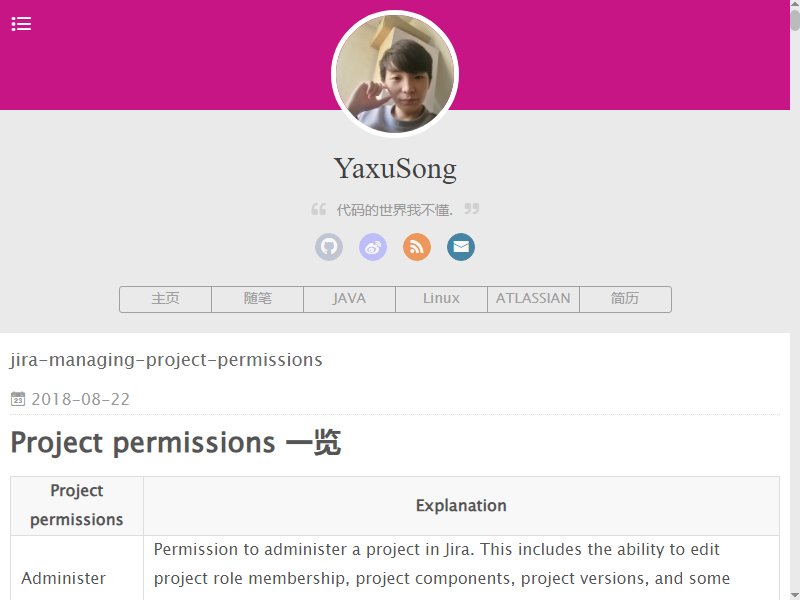
Task: Select the Linux category tab
Action: [441, 299]
